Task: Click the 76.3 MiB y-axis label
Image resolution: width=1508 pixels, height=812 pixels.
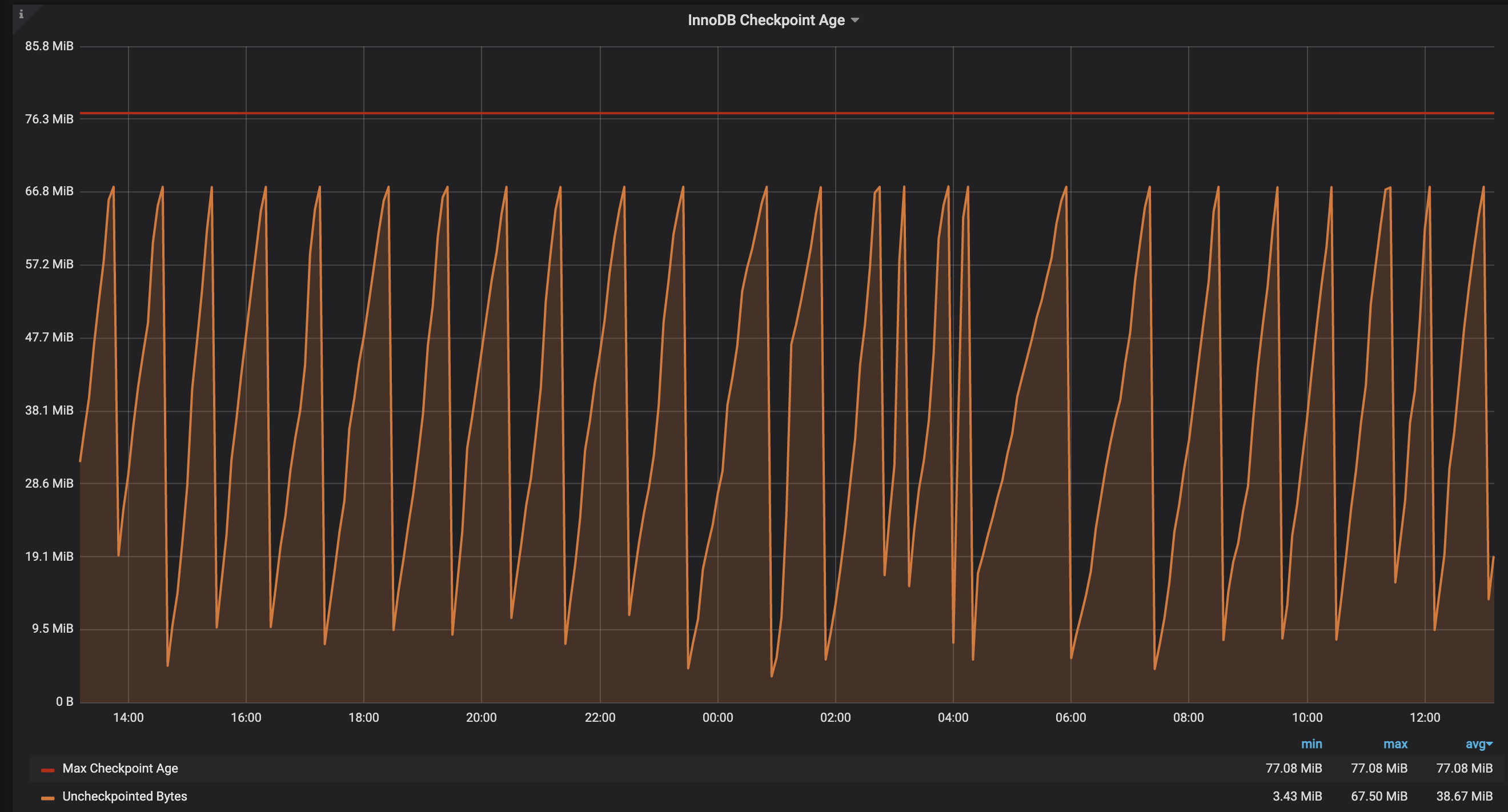Action: pyautogui.click(x=49, y=119)
